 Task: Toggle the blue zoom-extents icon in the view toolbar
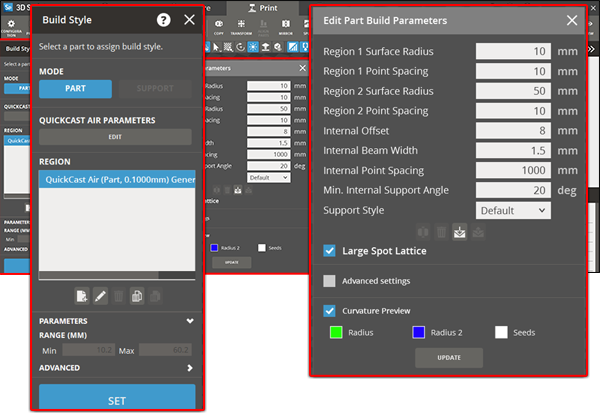click(x=253, y=47)
